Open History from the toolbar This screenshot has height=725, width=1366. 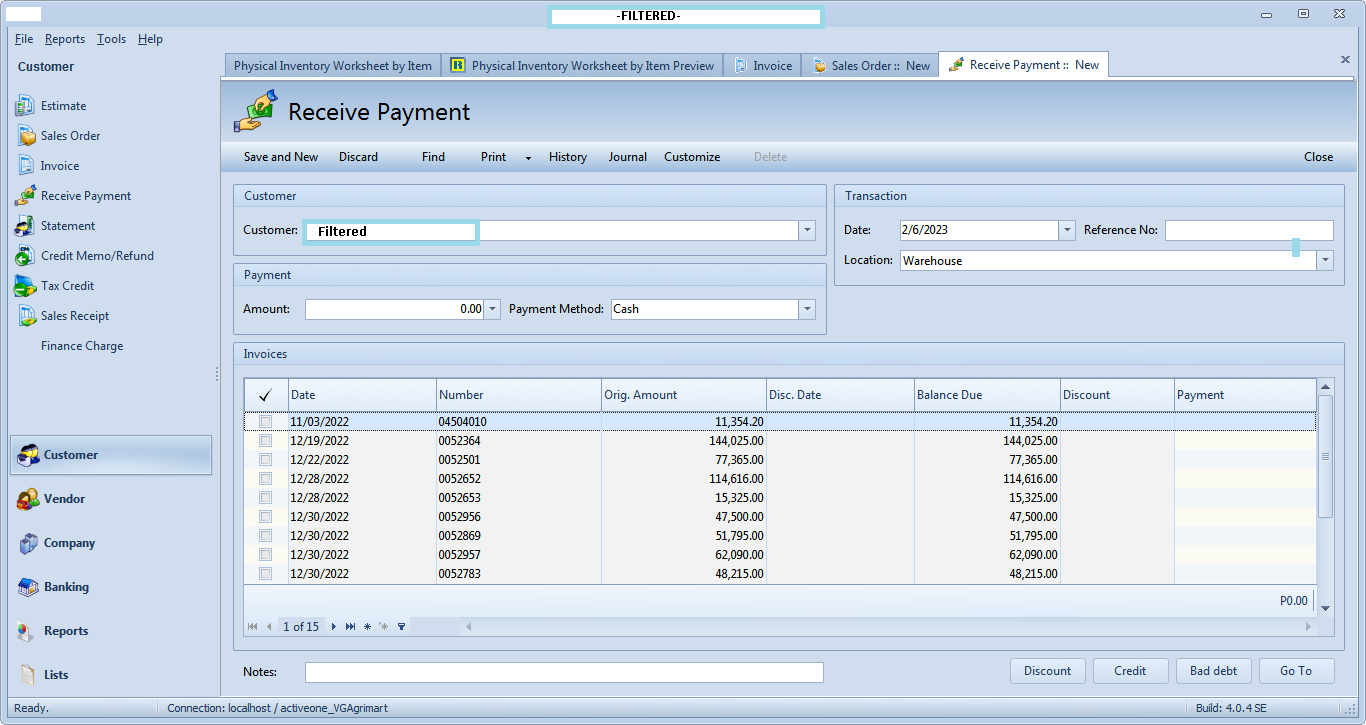568,157
